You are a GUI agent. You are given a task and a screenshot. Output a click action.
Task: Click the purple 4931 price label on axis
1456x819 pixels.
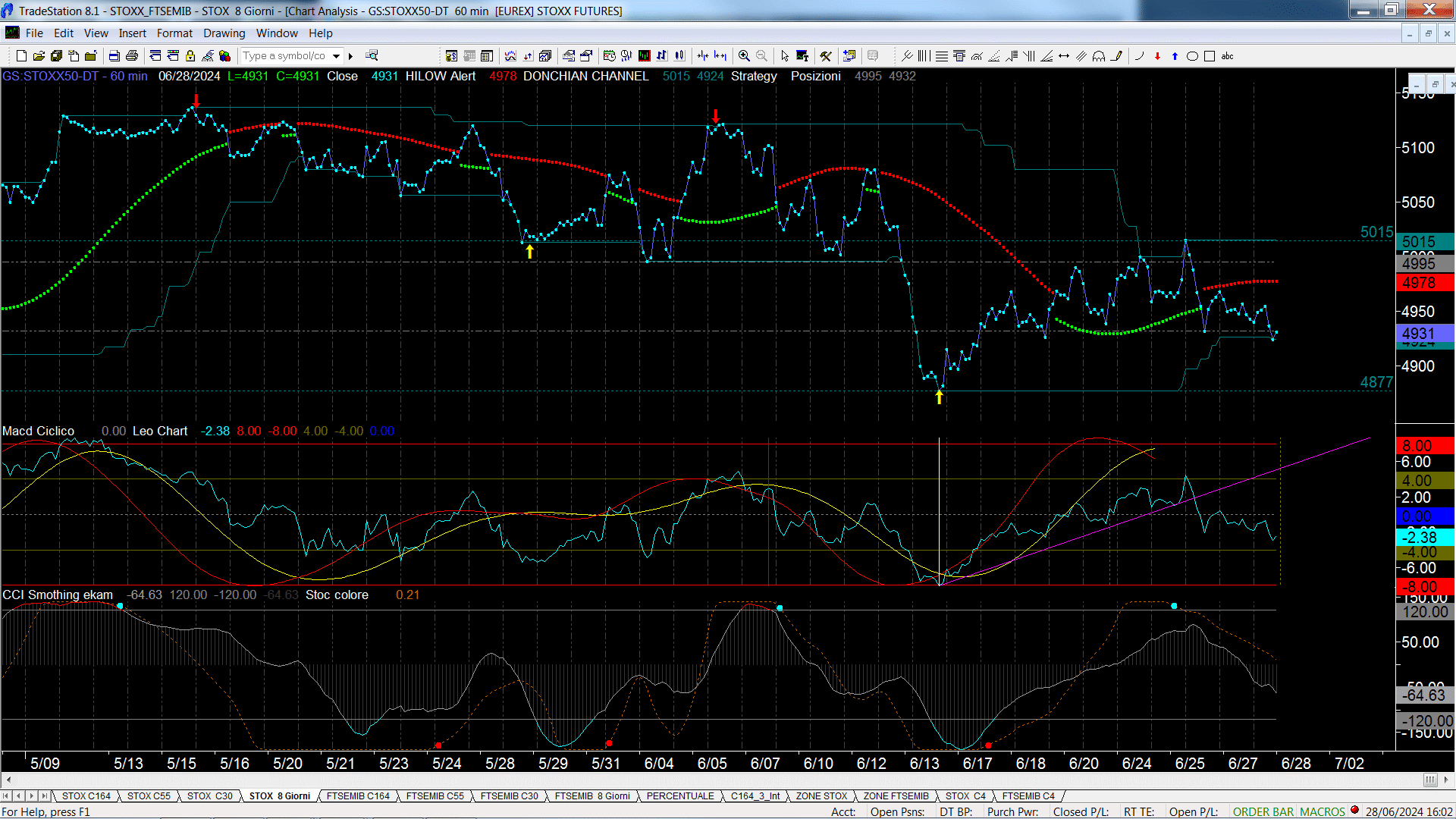click(1424, 333)
